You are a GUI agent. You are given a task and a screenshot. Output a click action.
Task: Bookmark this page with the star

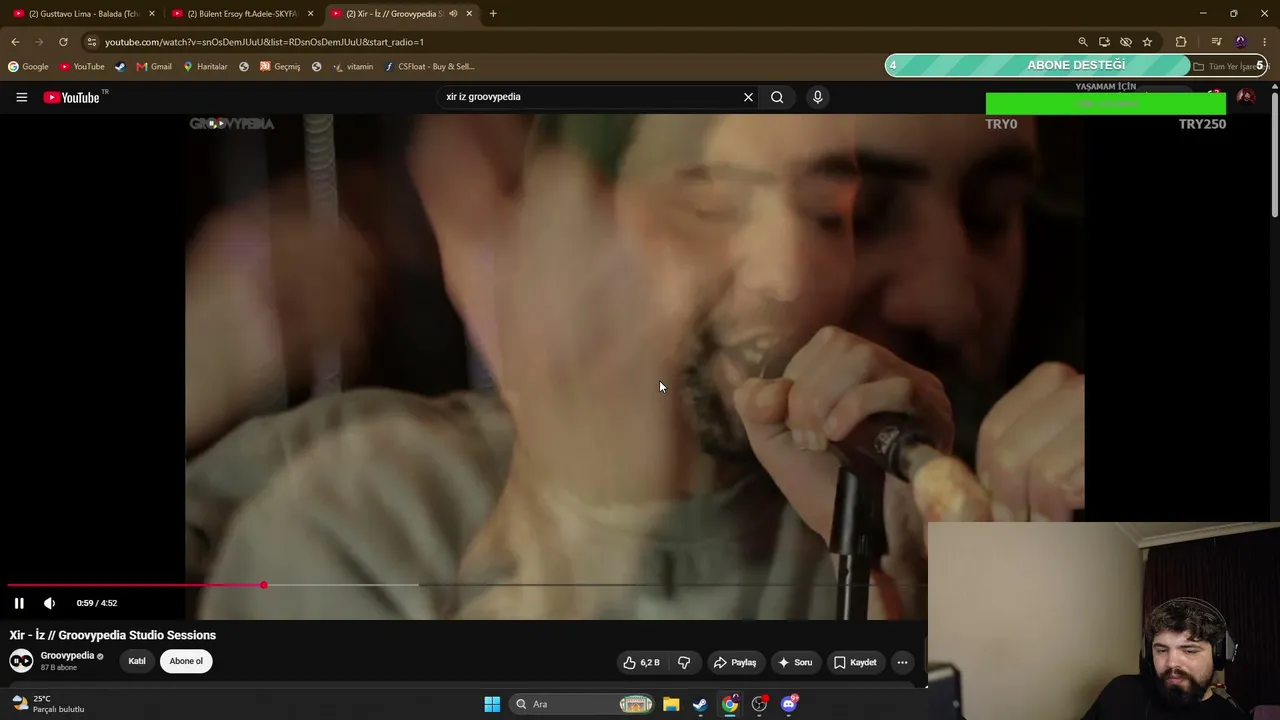coord(1147,42)
